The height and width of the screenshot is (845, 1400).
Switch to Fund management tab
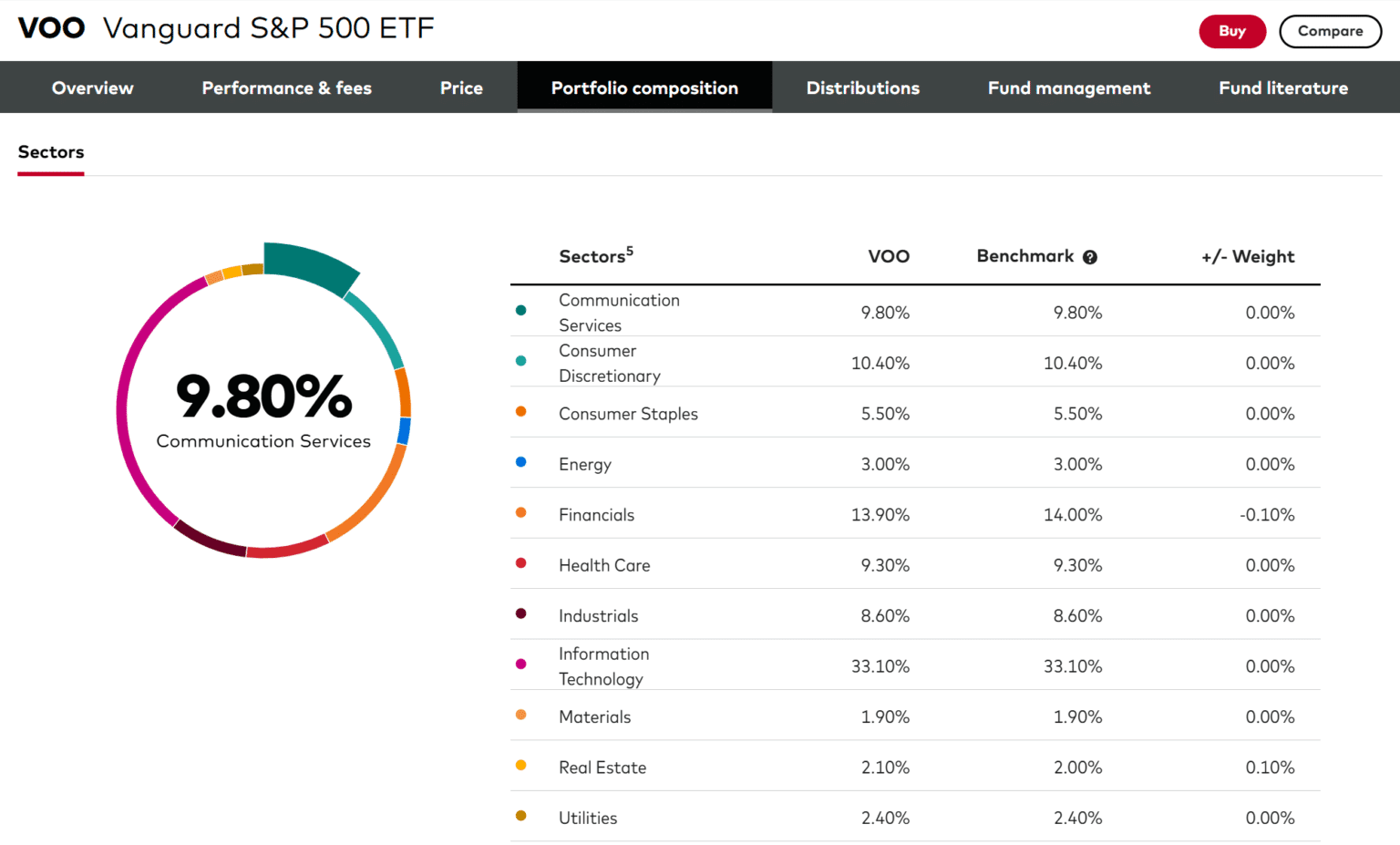[x=1068, y=88]
